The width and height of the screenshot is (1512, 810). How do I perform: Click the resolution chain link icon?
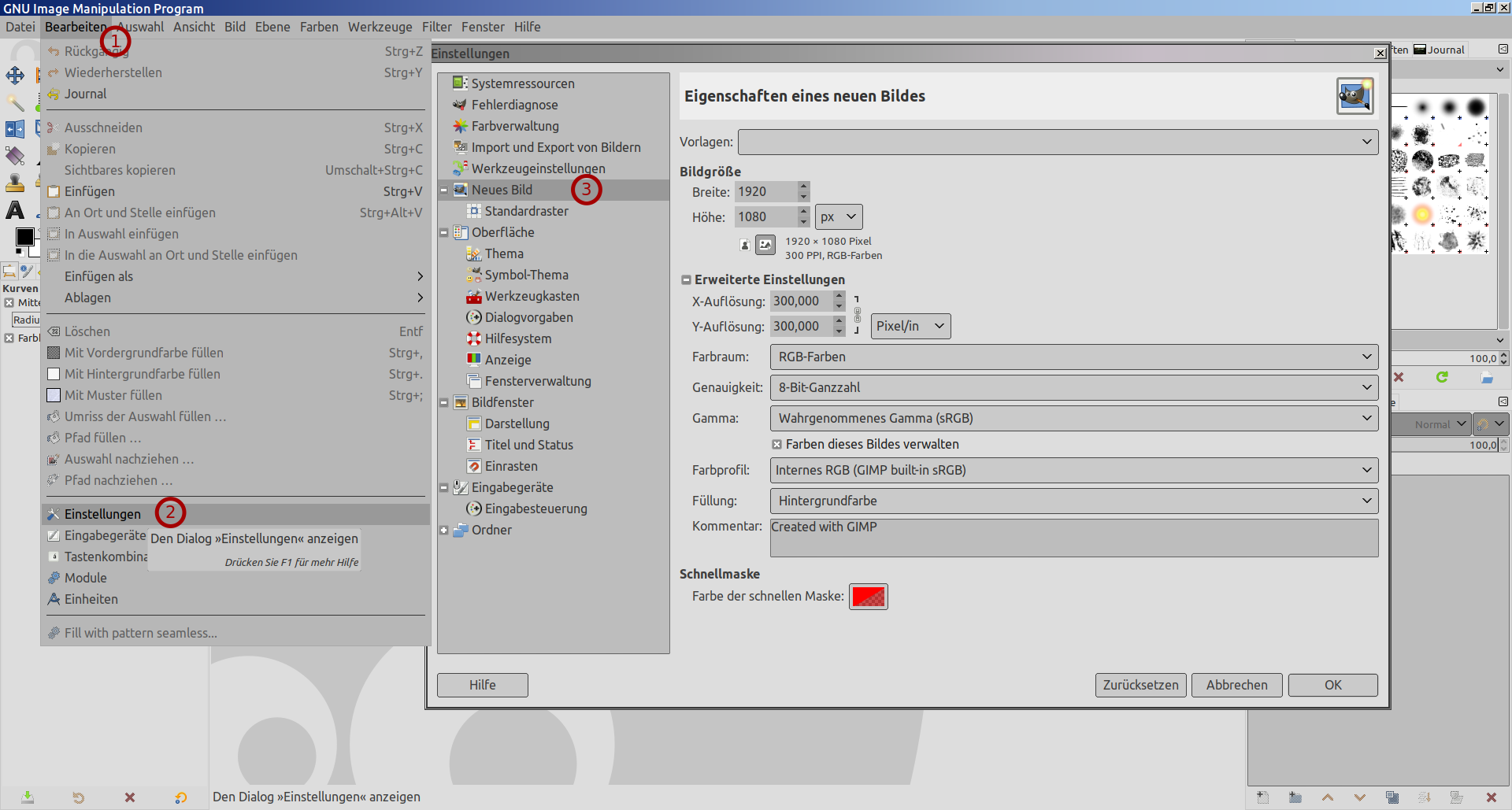[857, 314]
